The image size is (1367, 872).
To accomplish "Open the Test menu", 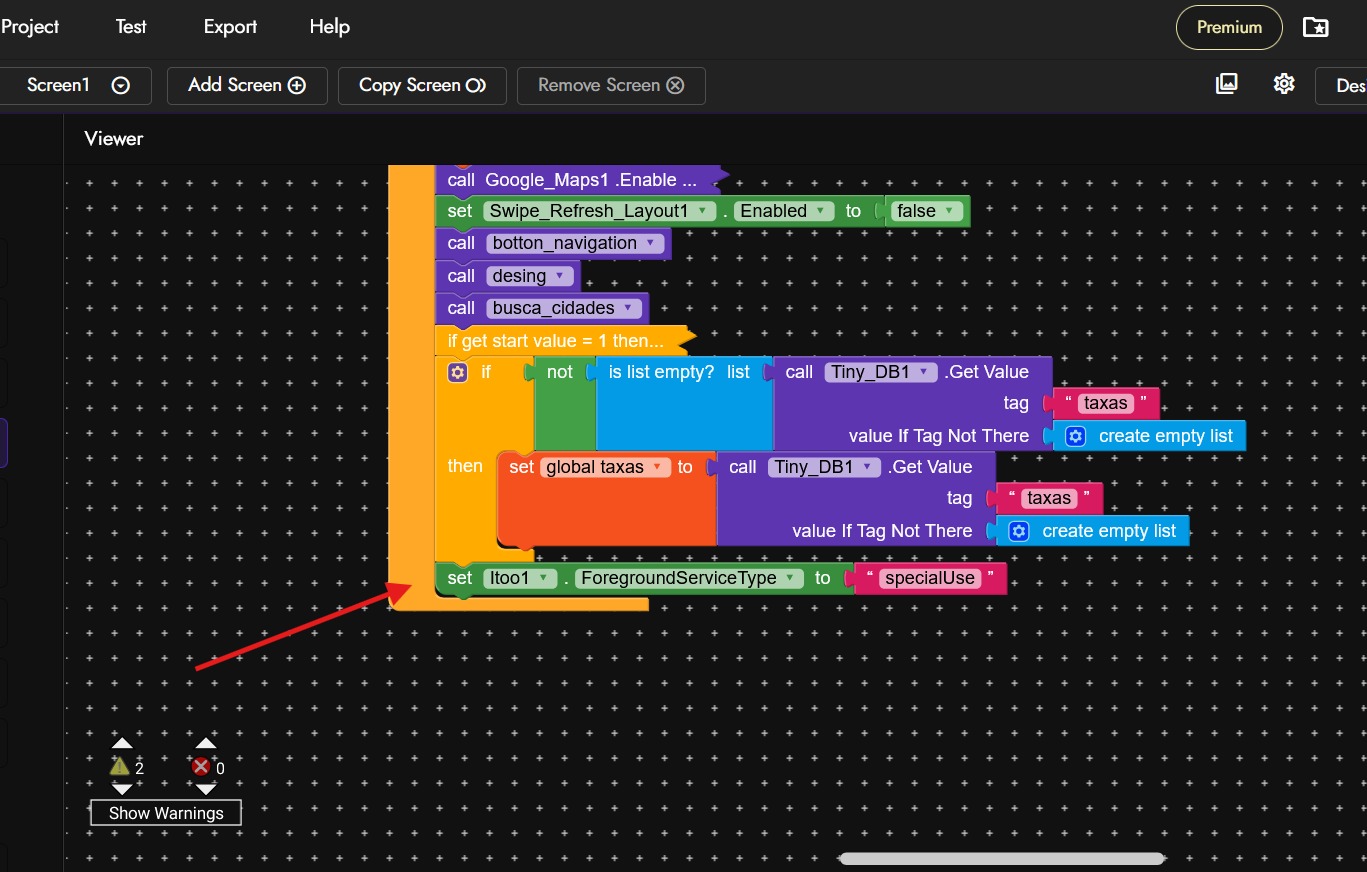I will click(131, 27).
